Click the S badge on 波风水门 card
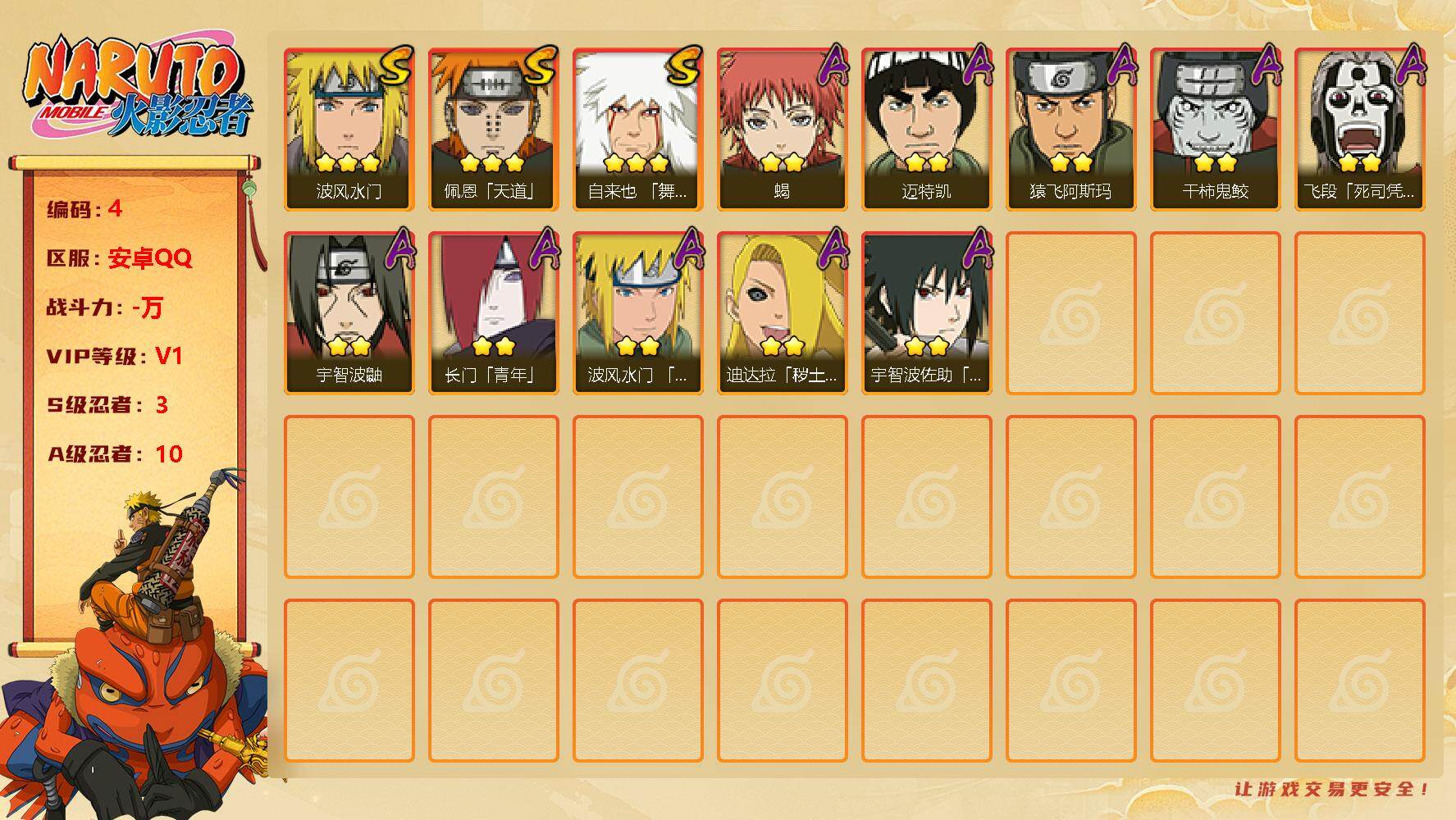The height and width of the screenshot is (820, 1456). click(x=396, y=66)
